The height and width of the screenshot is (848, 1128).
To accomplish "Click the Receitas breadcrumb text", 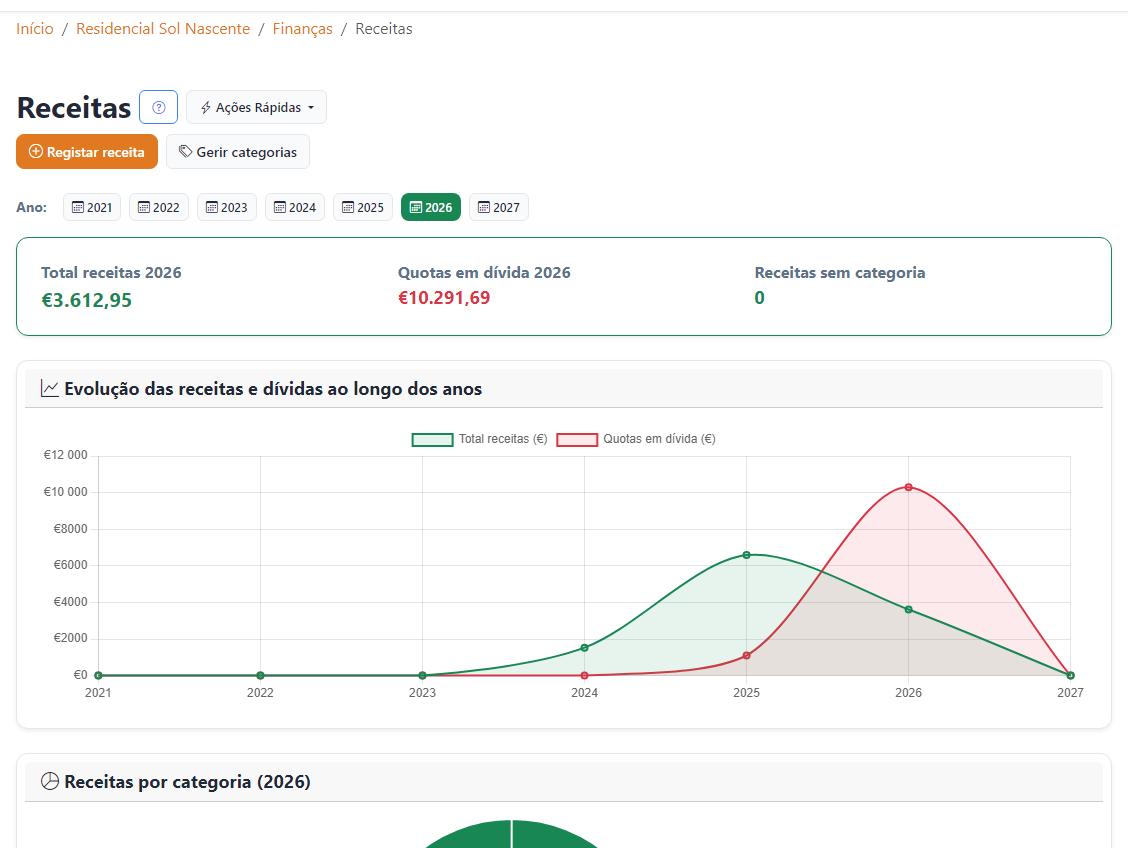I will 384,29.
